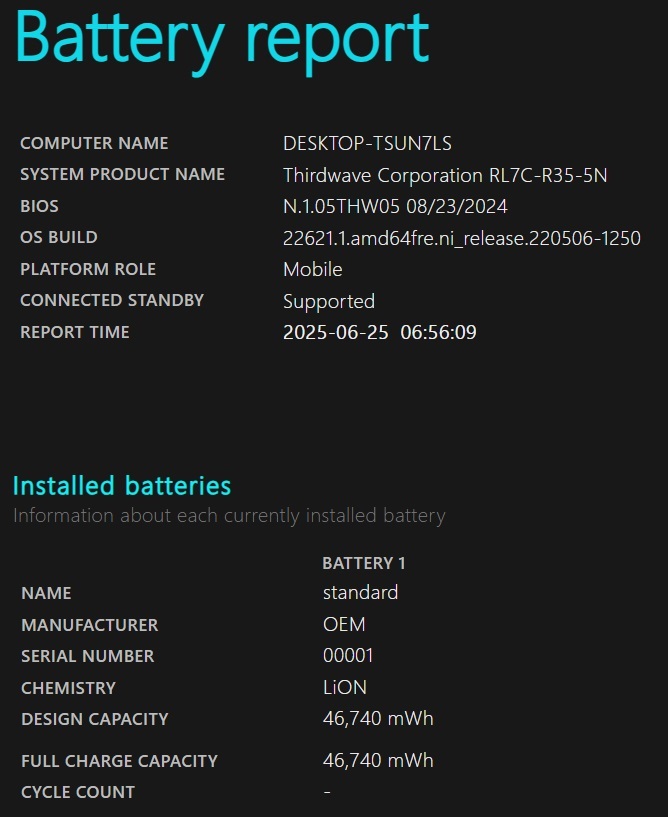Click the installed battery information subtitle
668x817 pixels.
[229, 516]
